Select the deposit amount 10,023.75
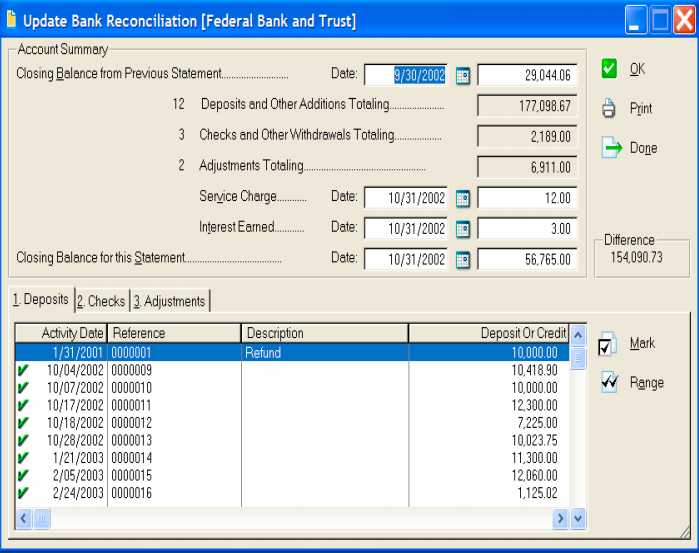This screenshot has width=699, height=553. [535, 441]
